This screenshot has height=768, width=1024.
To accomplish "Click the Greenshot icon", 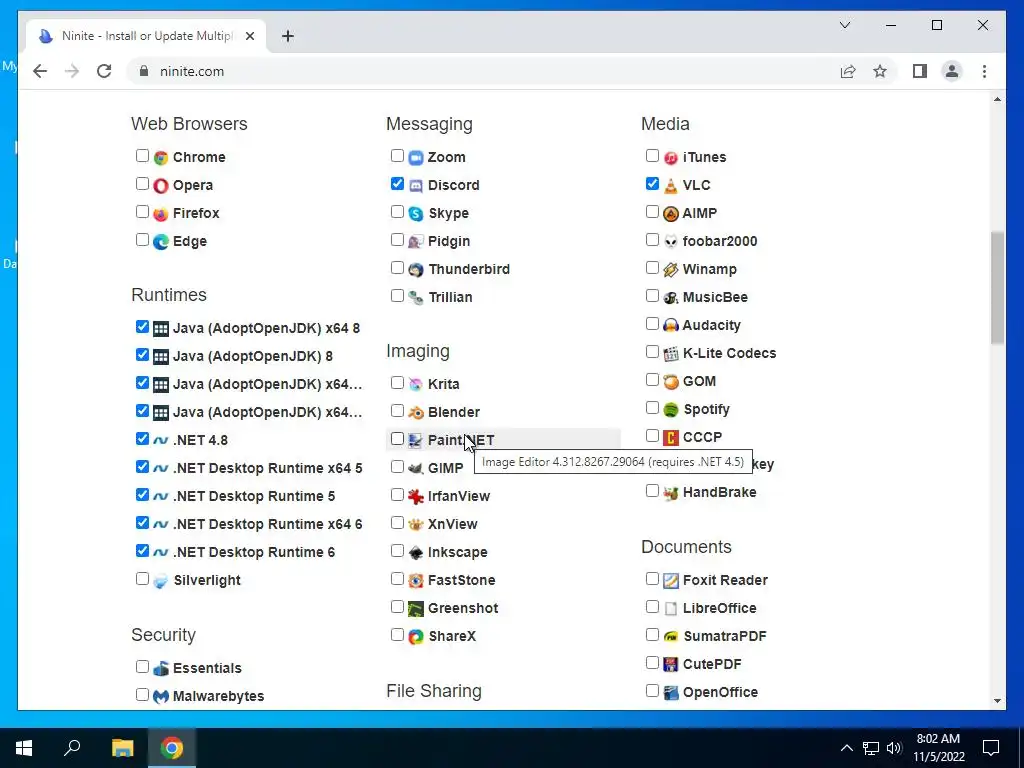I will click(x=416, y=609).
